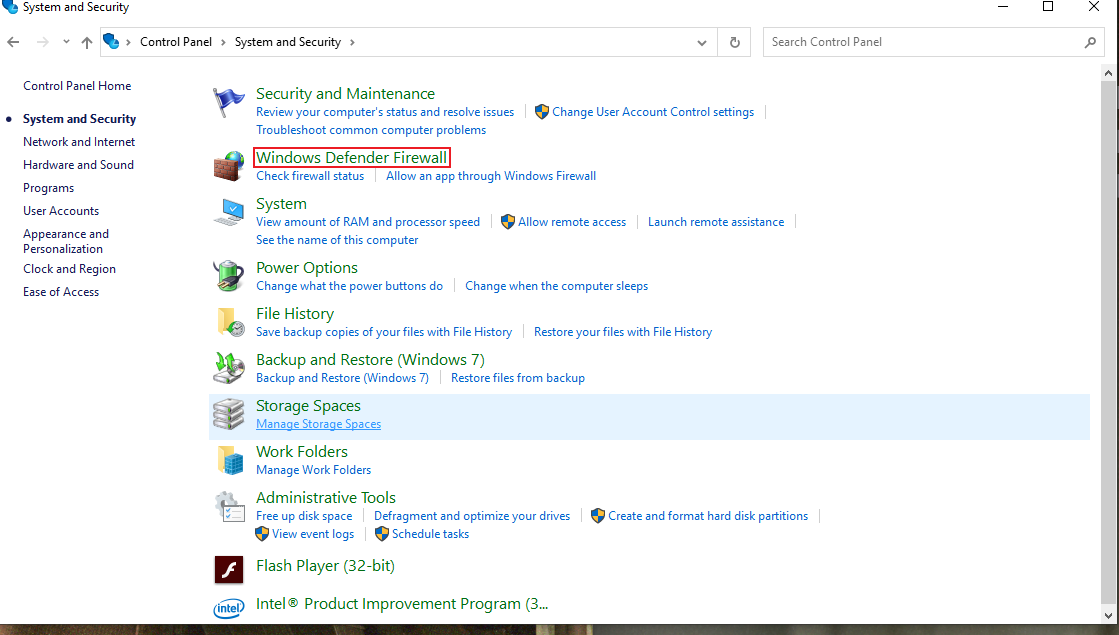
Task: Click Restore your files with File History
Action: pos(623,332)
